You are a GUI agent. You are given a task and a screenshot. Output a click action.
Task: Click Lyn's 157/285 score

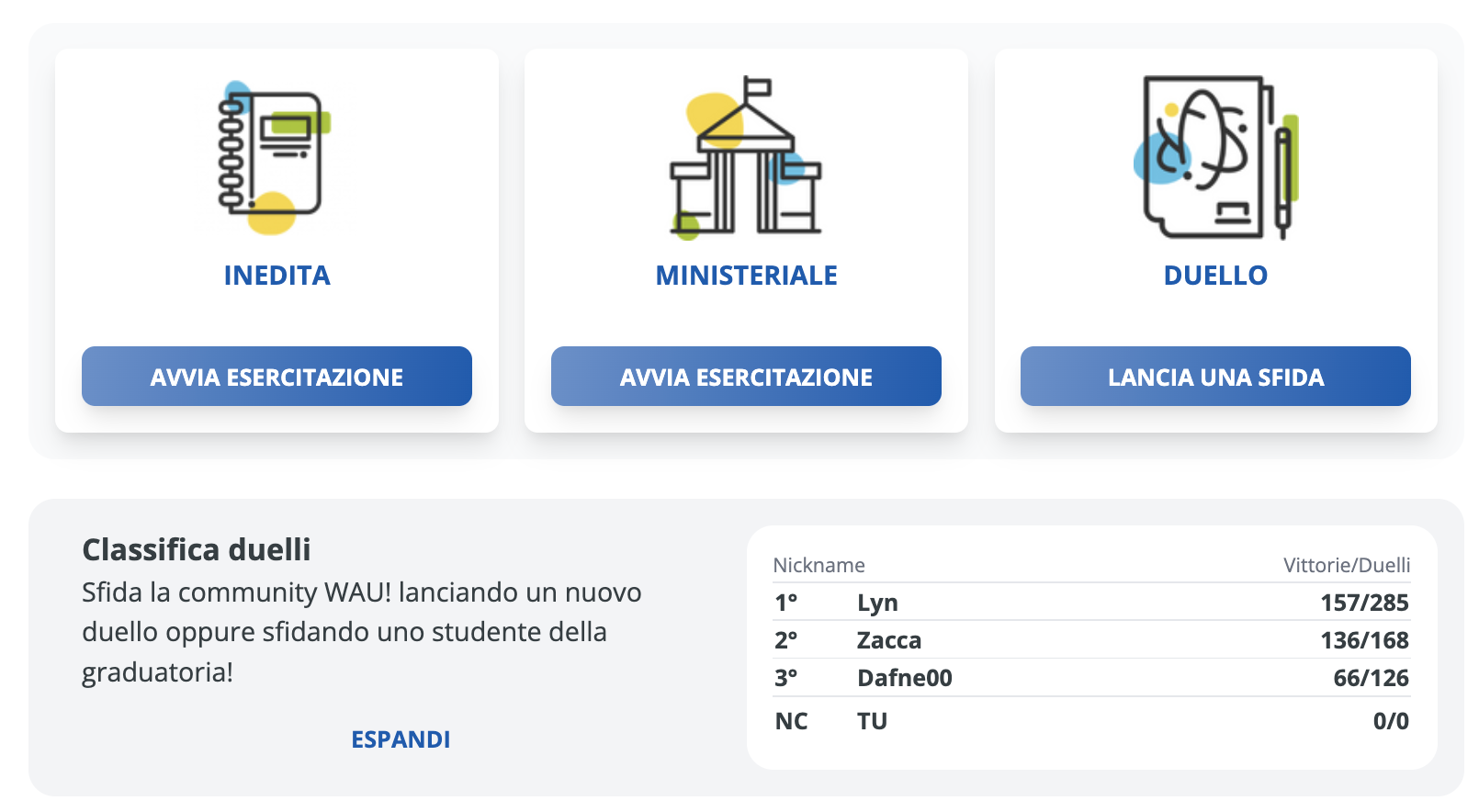pos(1364,603)
